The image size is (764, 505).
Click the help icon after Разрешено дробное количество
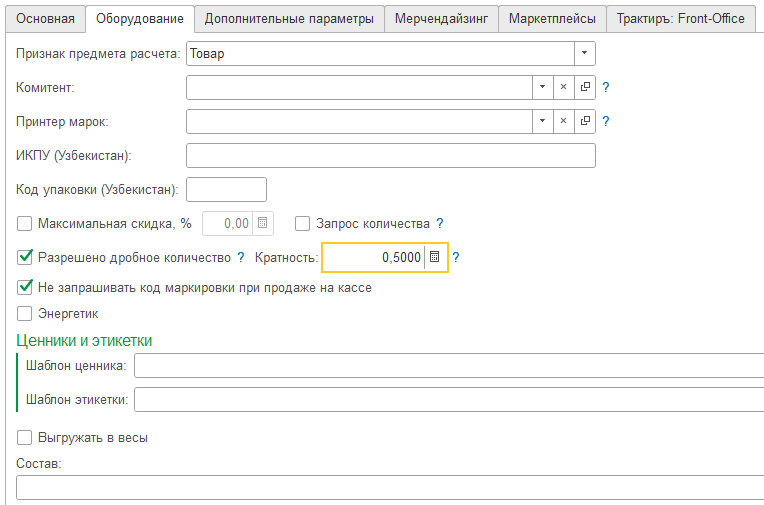[241, 258]
